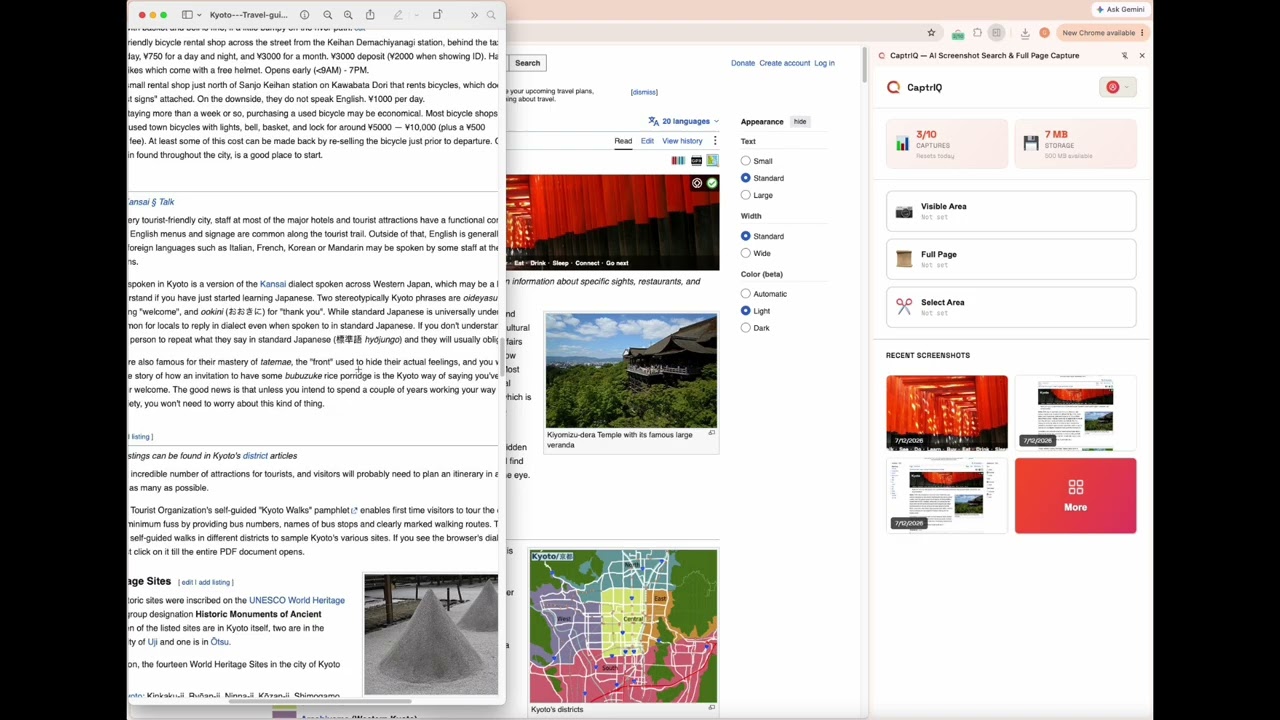Click the green checkmark icon on banner
1280x720 pixels.
pyautogui.click(x=712, y=183)
